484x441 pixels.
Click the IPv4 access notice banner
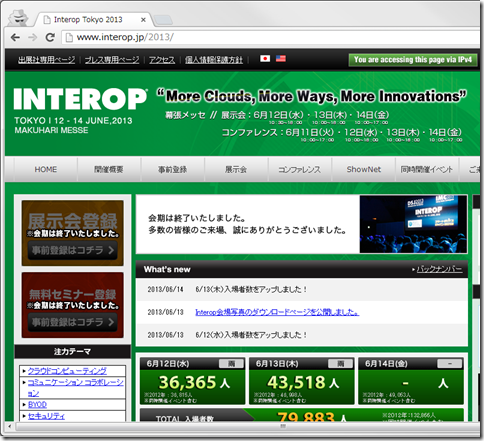[413, 60]
